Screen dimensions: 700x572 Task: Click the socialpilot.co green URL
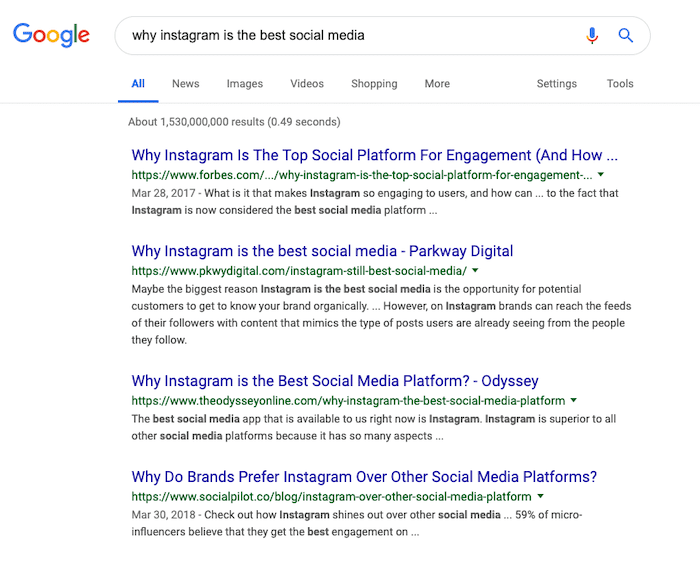tap(331, 497)
